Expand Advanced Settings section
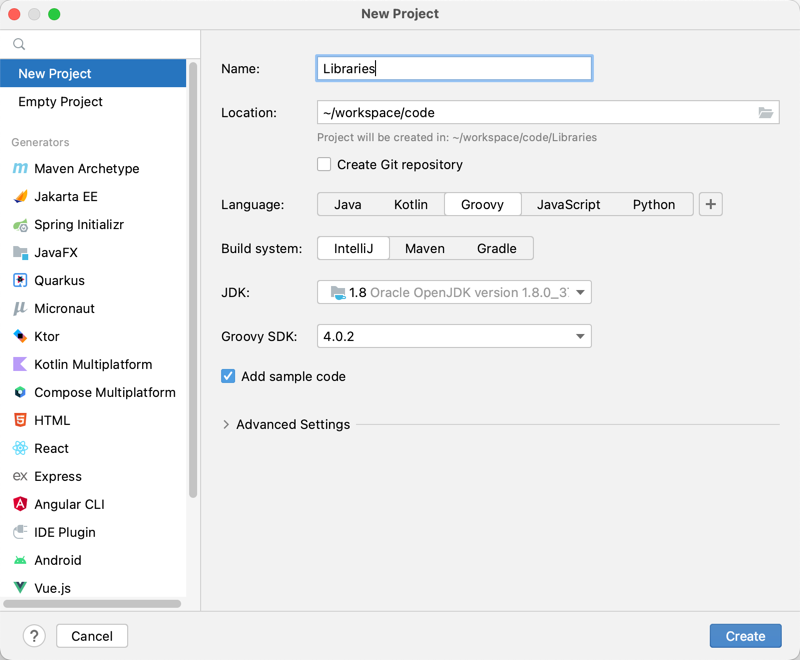Screen dimensions: 800x660 (226, 424)
